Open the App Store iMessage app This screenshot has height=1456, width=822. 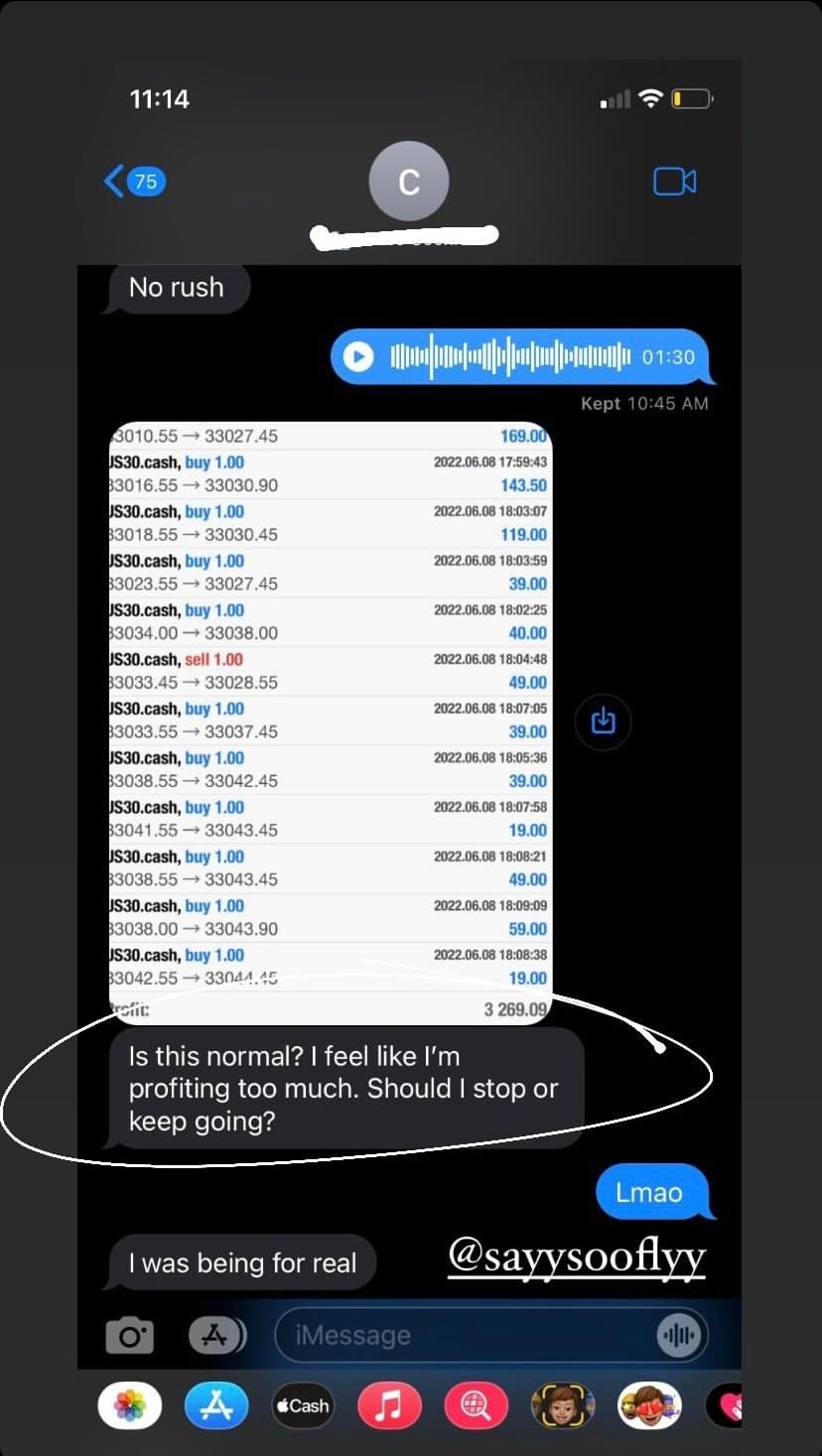pos(216,1406)
